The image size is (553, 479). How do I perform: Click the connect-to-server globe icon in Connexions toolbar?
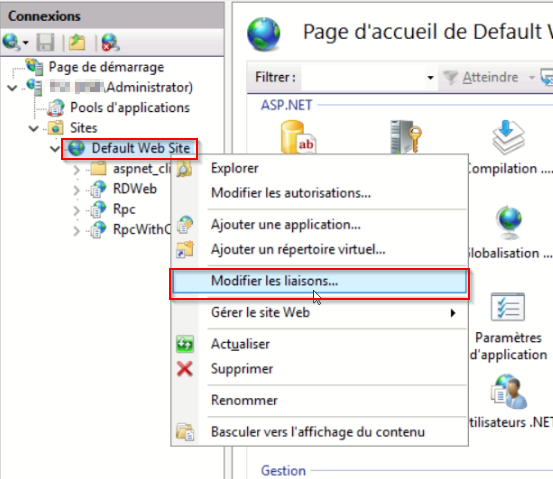[x=12, y=42]
